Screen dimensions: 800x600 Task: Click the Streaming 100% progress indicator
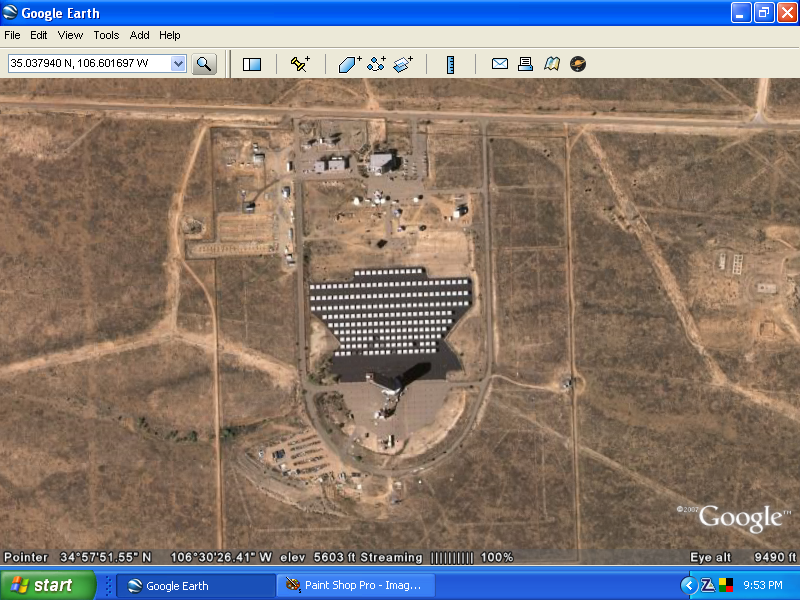437,557
